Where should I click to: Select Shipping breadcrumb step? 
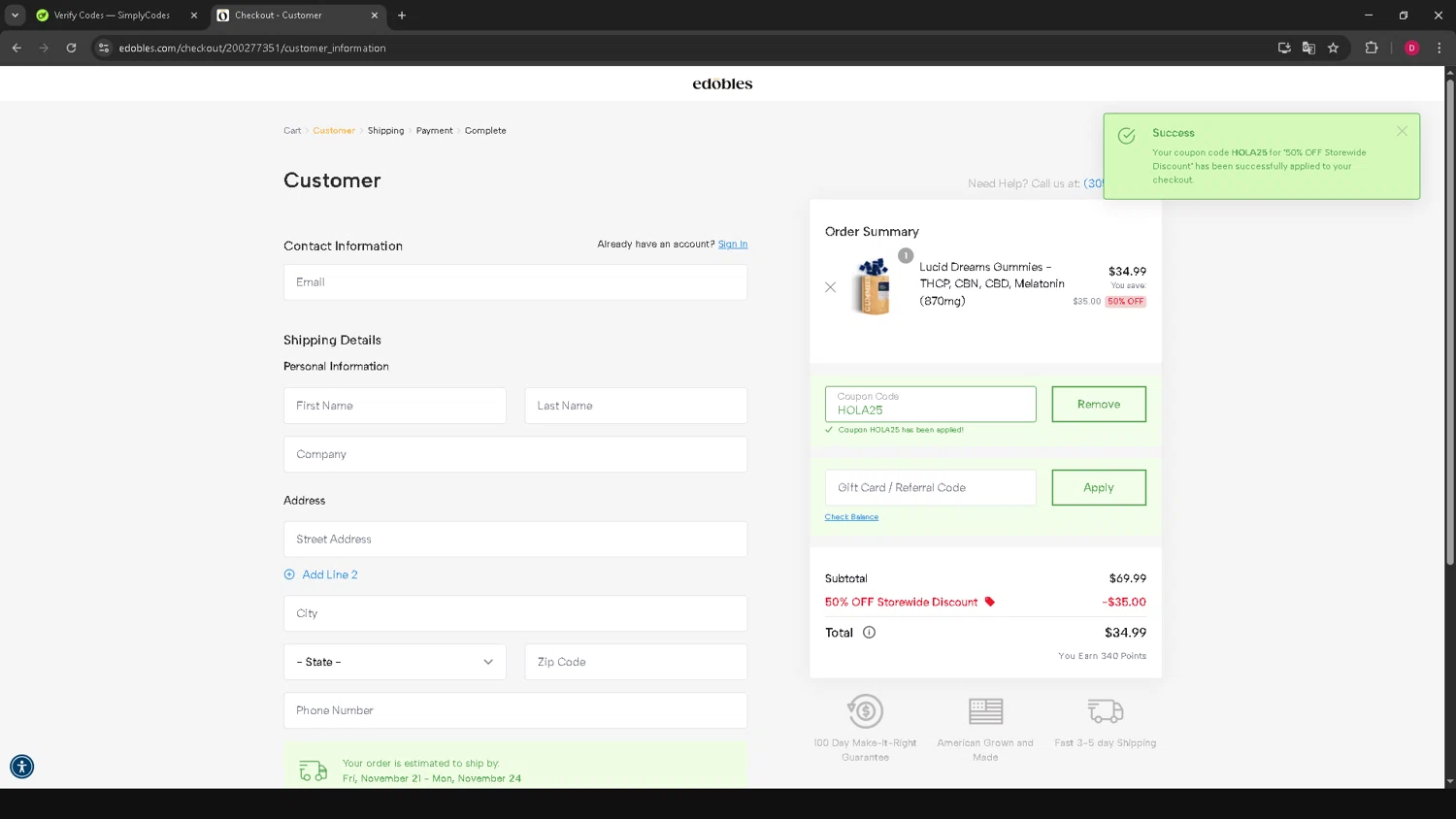(x=385, y=130)
